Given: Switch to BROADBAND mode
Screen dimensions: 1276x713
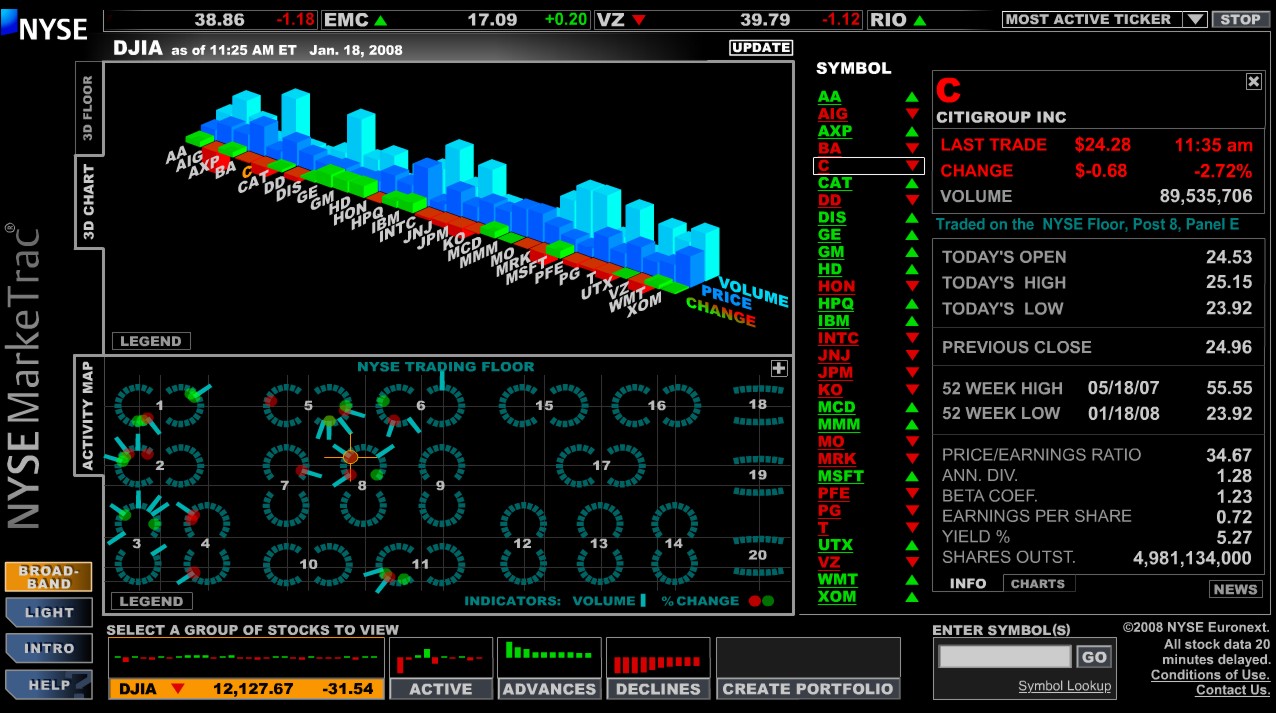Looking at the screenshot, I should (x=48, y=577).
